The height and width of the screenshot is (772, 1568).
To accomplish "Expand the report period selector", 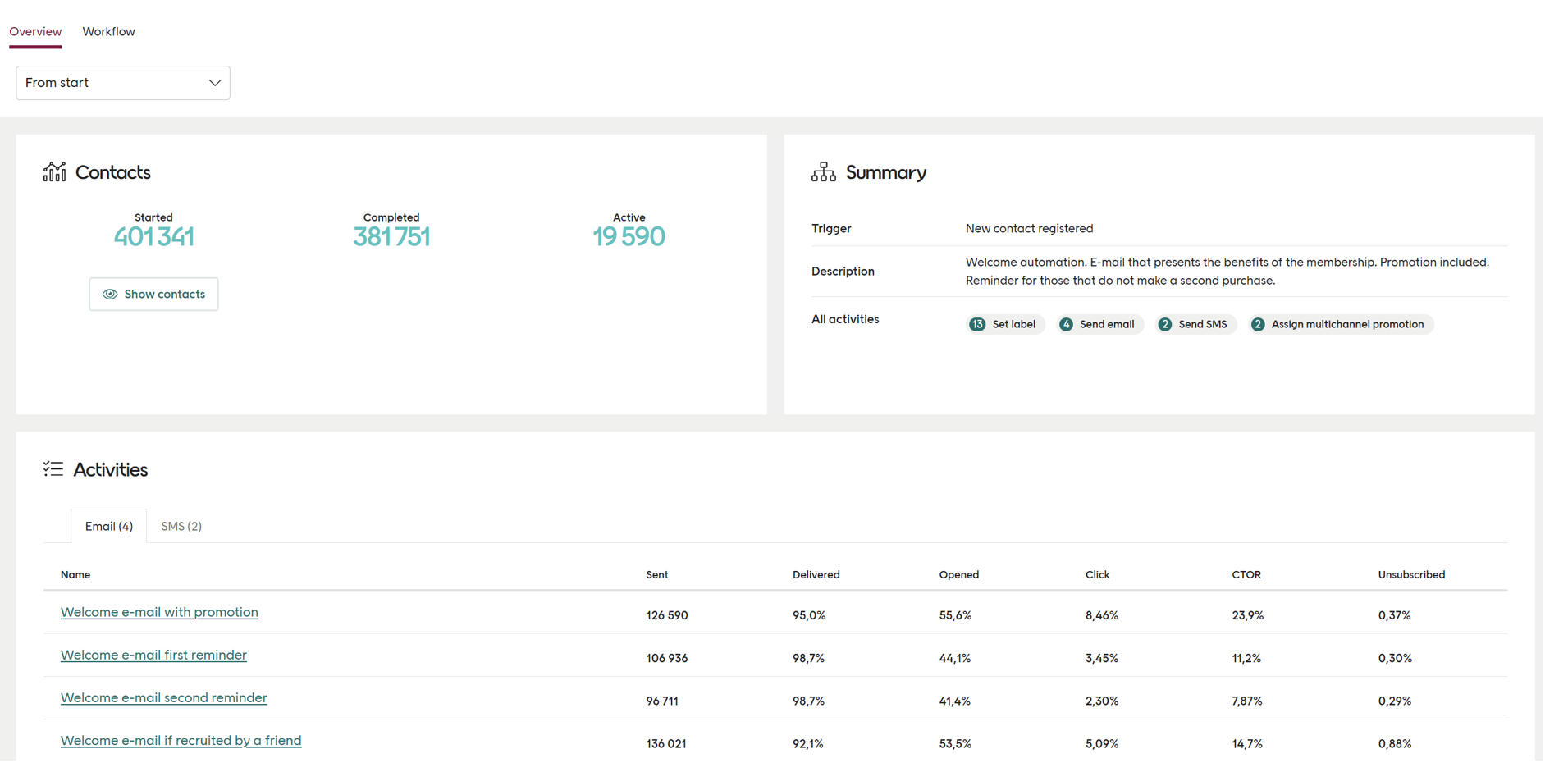I will coord(122,82).
